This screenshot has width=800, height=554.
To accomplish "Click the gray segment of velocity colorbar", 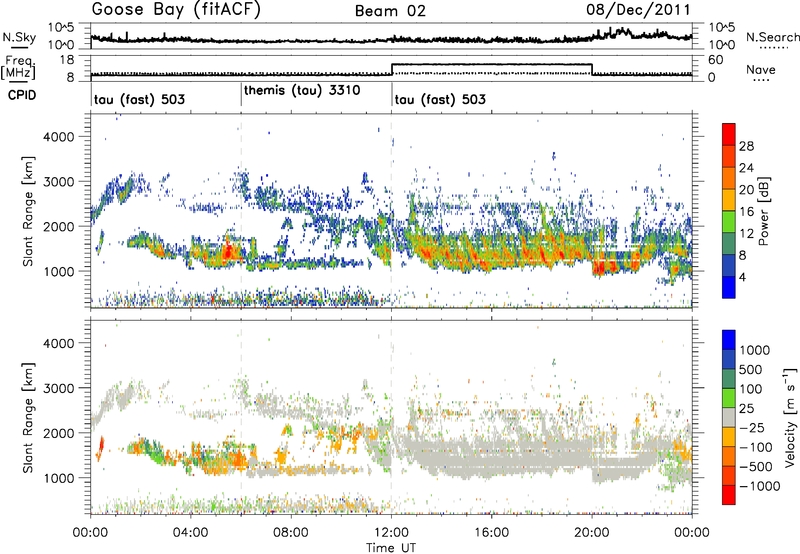I will click(729, 417).
